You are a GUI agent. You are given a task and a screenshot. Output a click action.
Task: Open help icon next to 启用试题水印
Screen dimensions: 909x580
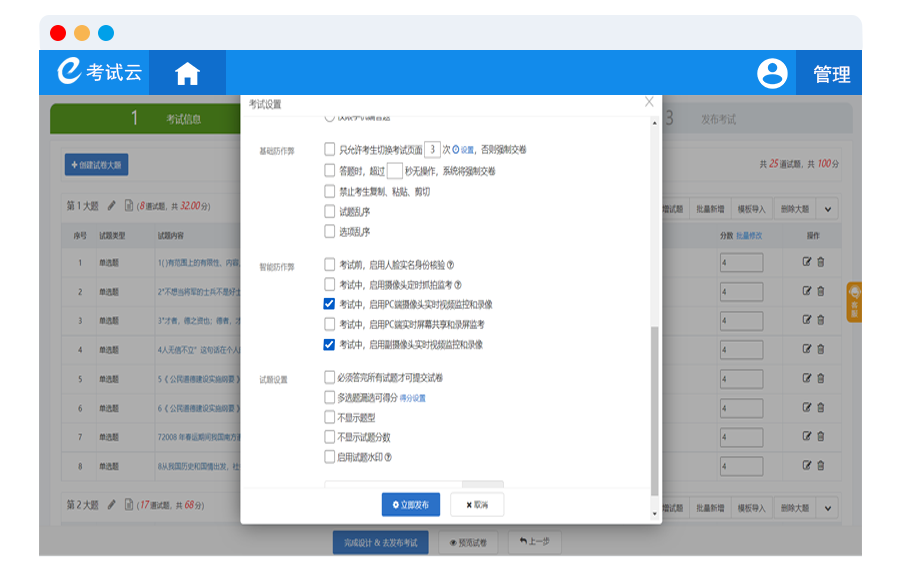(x=388, y=457)
